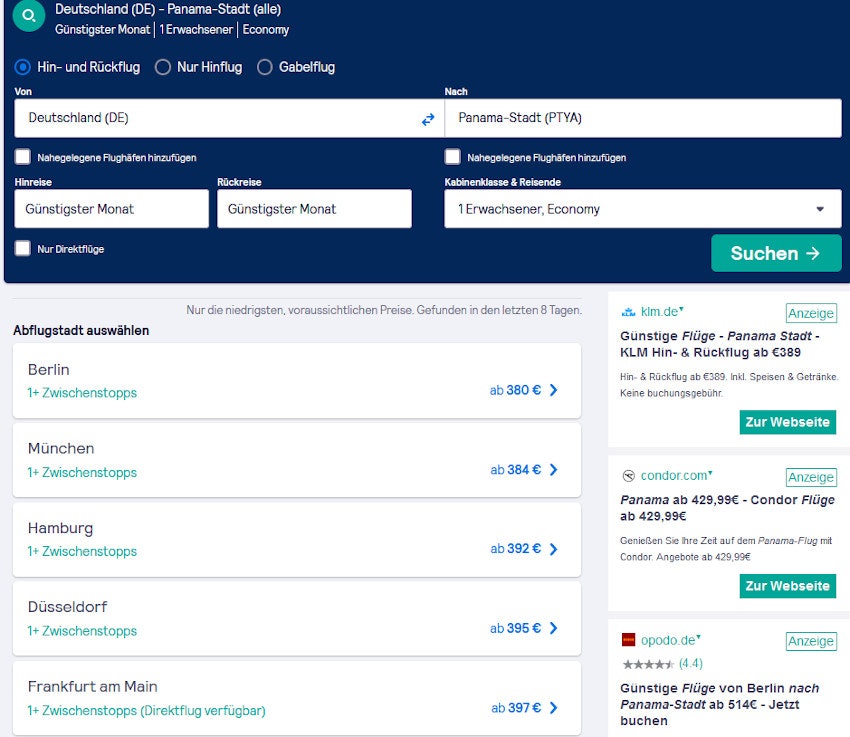Select the "Nur Hinflug" trip option

(161, 67)
